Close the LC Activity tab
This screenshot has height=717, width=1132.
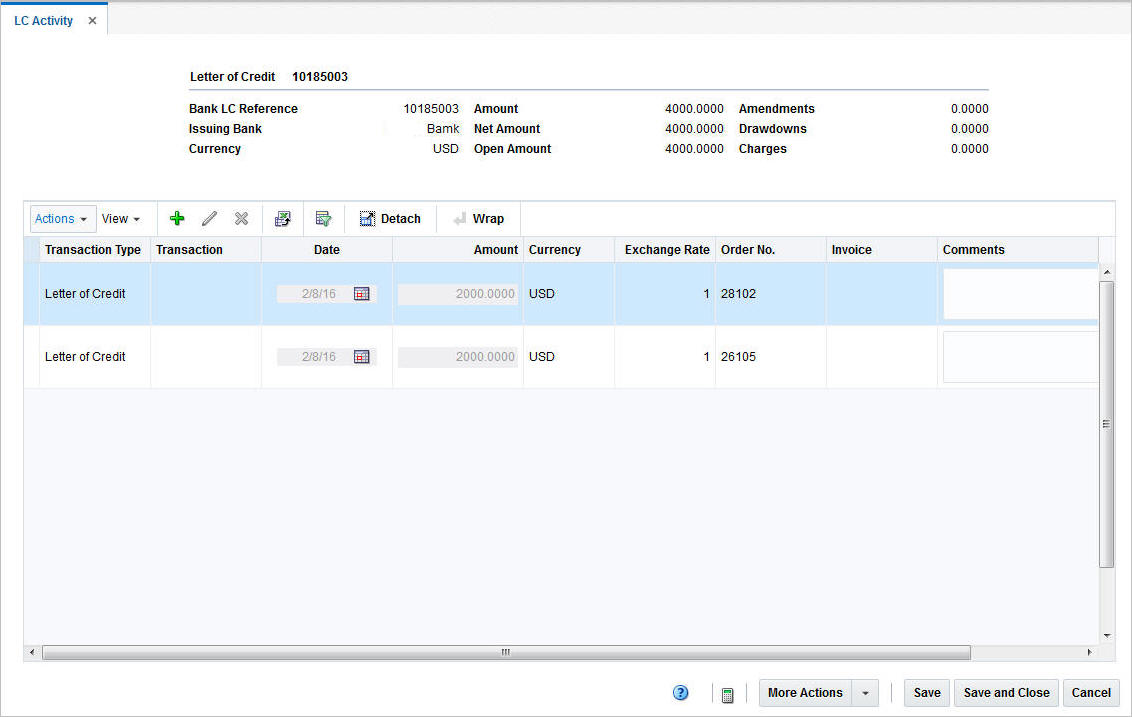point(92,20)
